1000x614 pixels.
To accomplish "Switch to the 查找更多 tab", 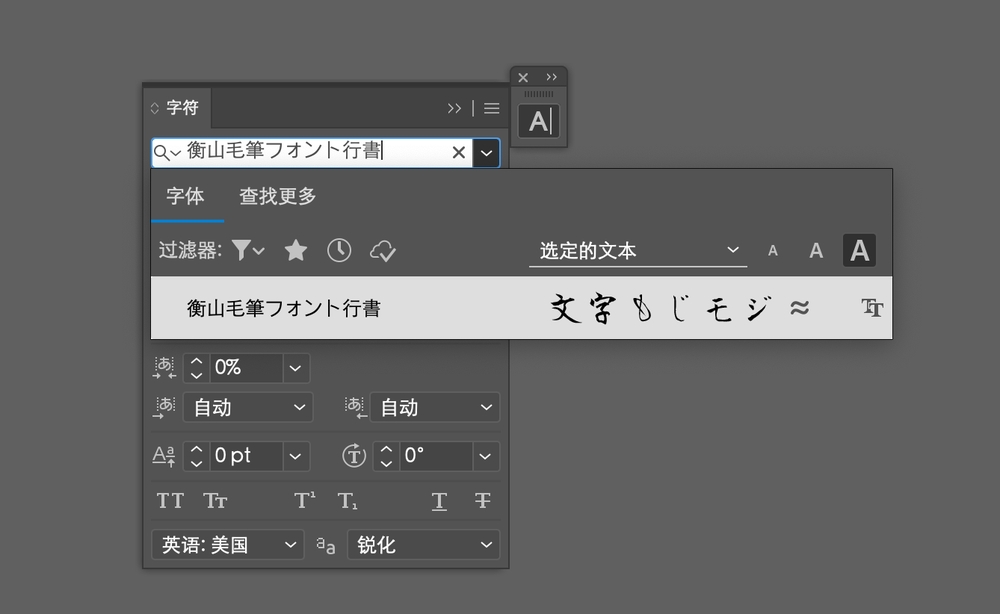I will (278, 197).
